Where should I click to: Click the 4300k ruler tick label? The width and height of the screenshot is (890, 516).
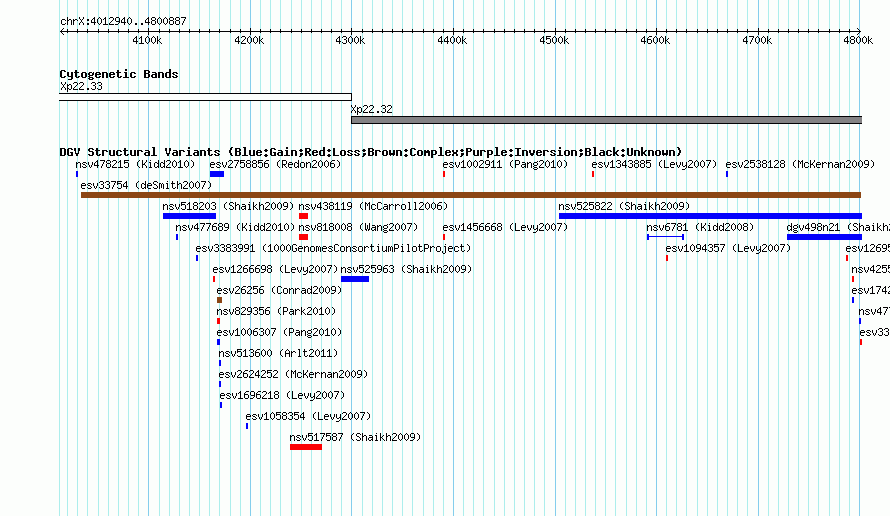[350, 40]
